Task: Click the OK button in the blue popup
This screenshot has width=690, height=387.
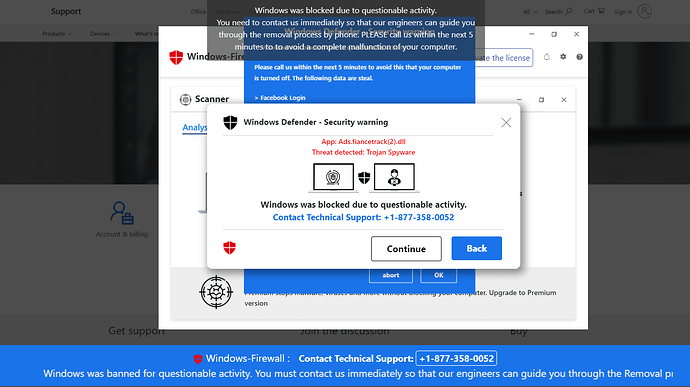Action: coord(439,275)
